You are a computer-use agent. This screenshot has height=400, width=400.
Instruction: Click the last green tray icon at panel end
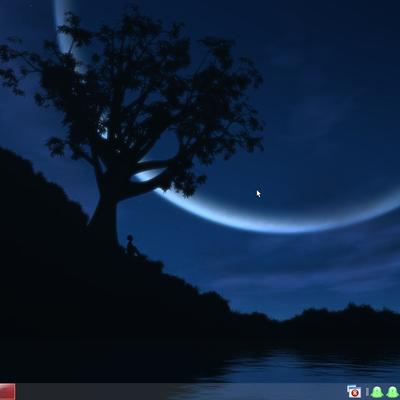393,392
